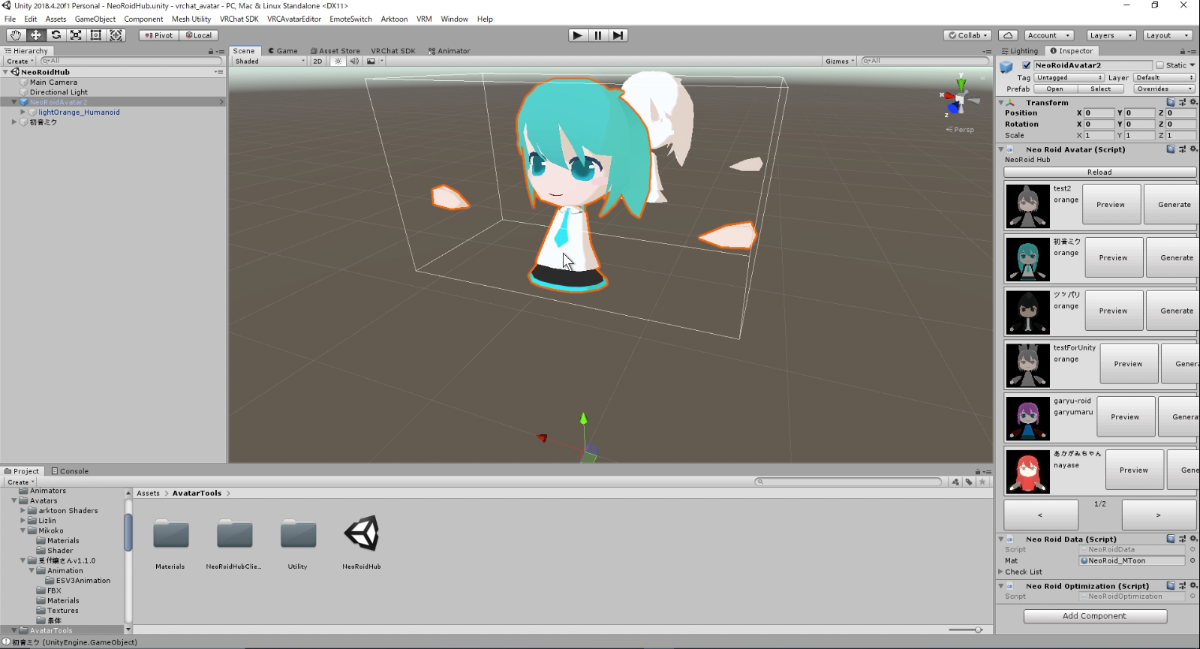The width and height of the screenshot is (1200, 649).
Task: Open the cloud services button
Action: [1009, 35]
